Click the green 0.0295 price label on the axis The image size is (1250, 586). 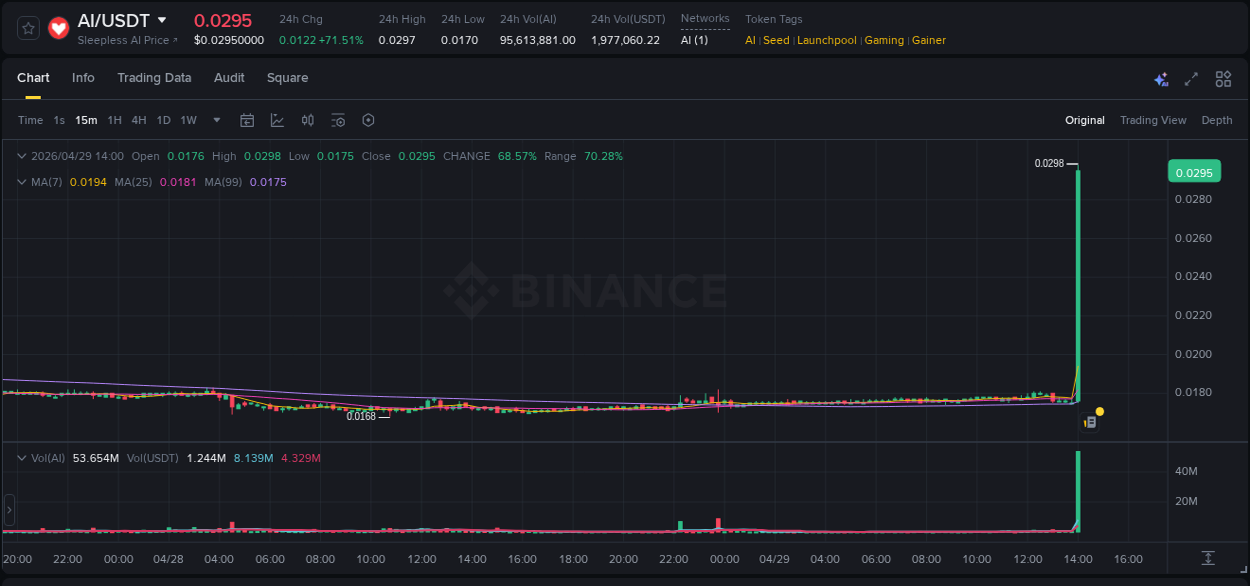[1196, 172]
